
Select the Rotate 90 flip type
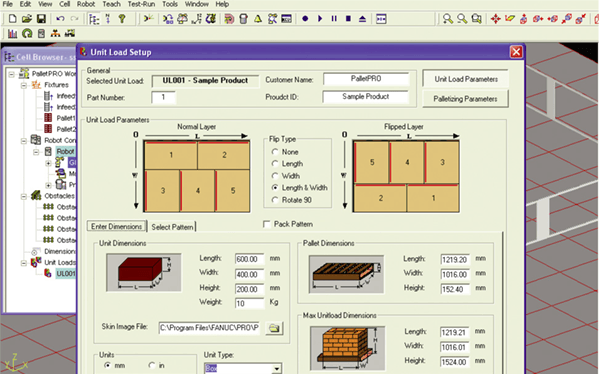click(x=275, y=200)
